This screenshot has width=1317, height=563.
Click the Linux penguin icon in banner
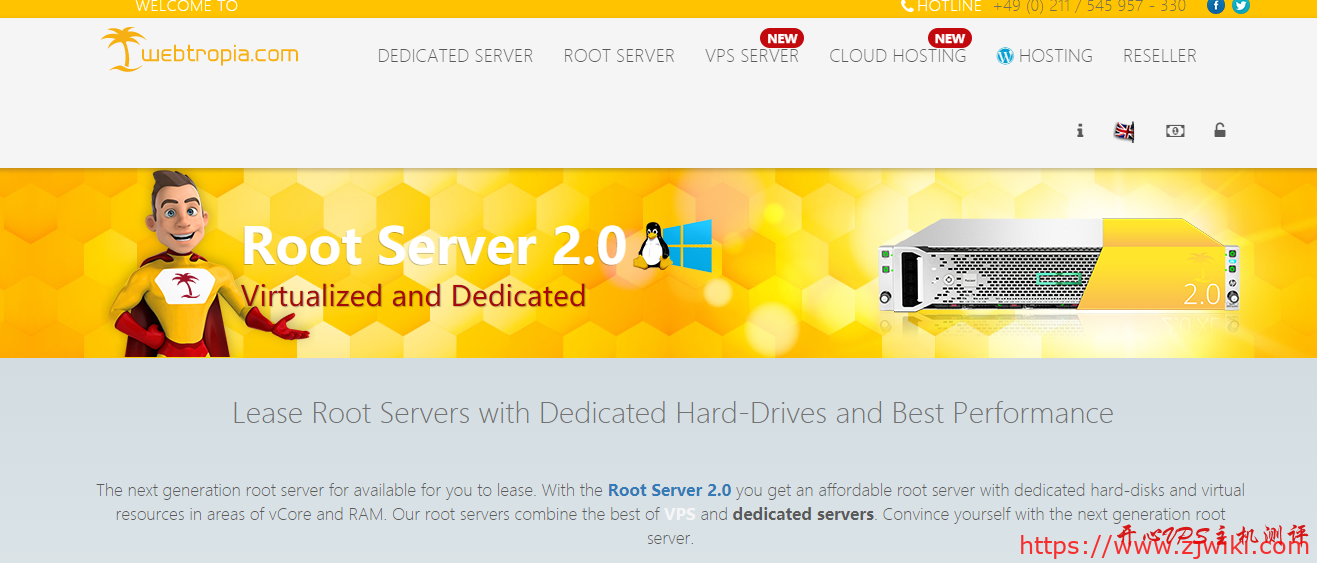pos(651,245)
